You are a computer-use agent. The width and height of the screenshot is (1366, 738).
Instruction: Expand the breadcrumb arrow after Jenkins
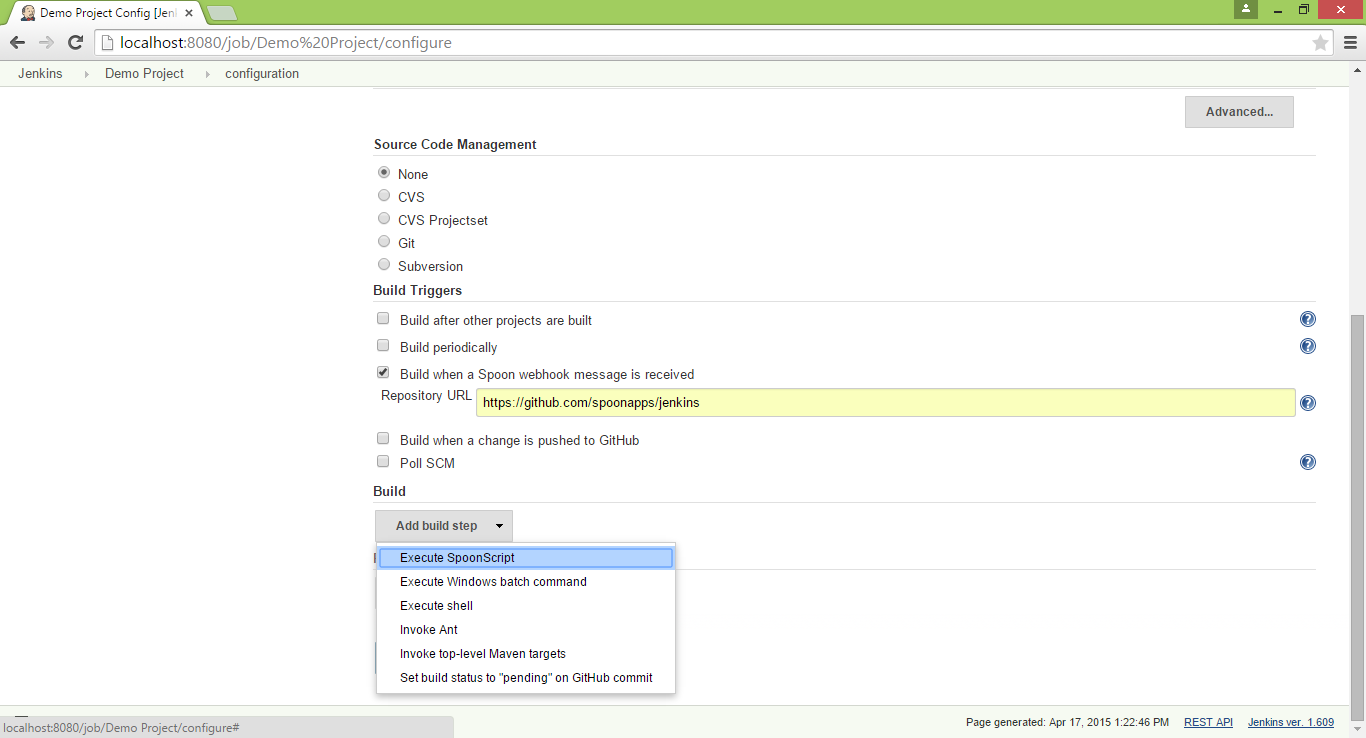(x=86, y=74)
